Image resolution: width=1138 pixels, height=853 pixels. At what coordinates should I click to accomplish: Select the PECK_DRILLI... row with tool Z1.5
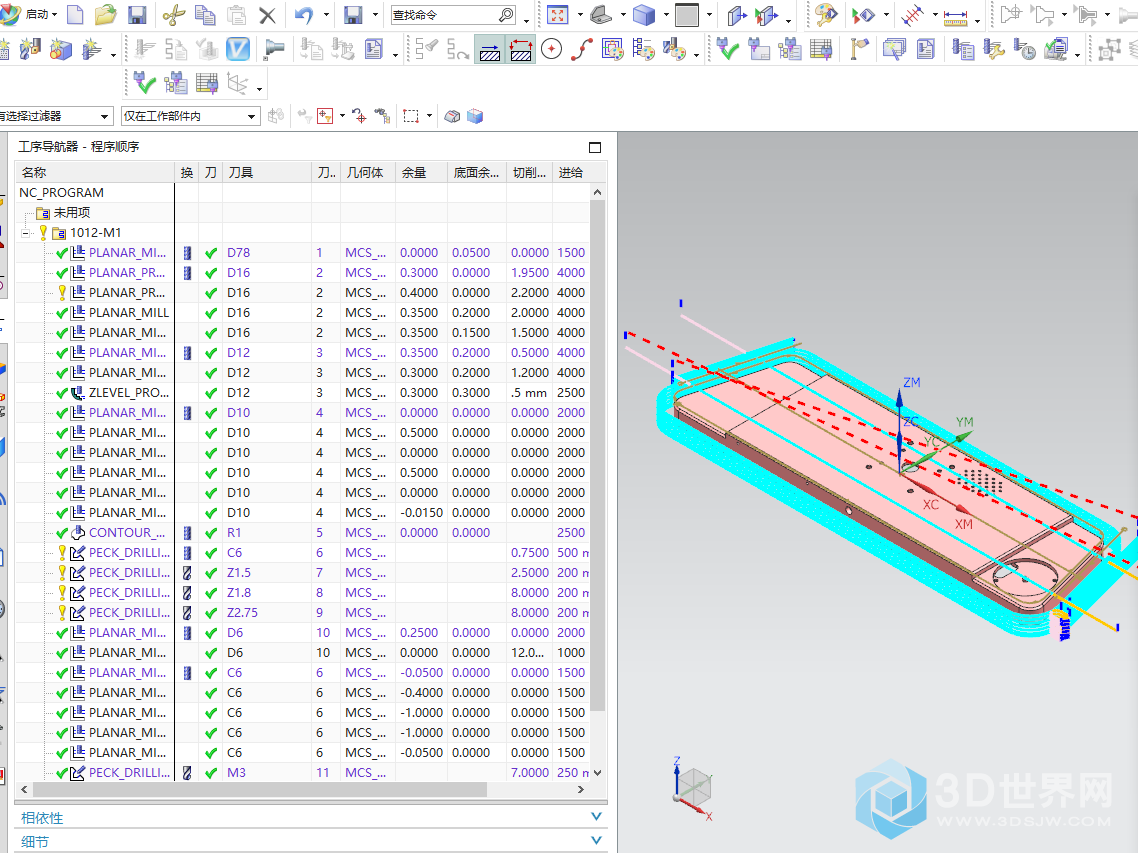pos(129,573)
